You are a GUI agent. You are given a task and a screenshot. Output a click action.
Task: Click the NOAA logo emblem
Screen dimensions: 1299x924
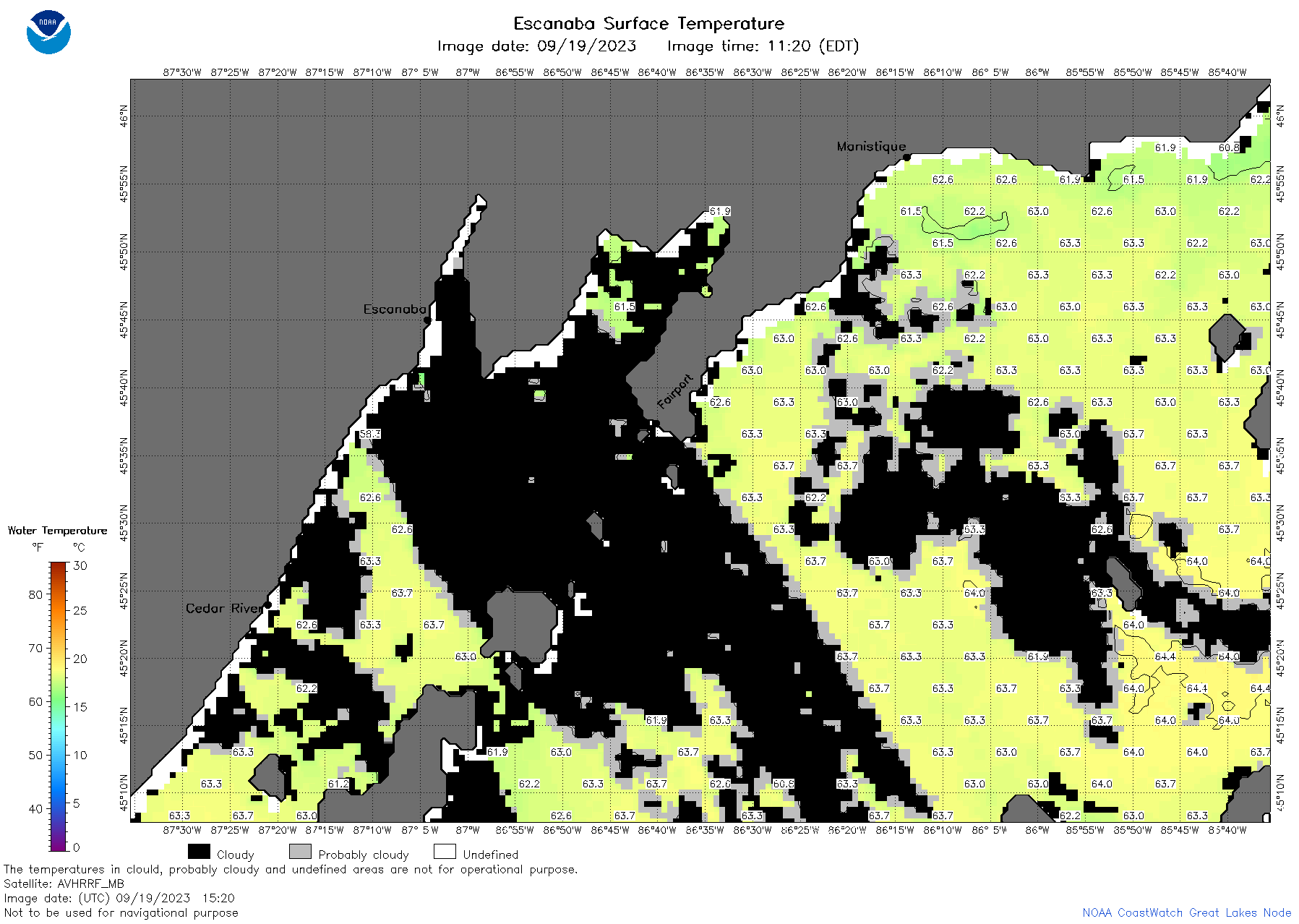48,33
